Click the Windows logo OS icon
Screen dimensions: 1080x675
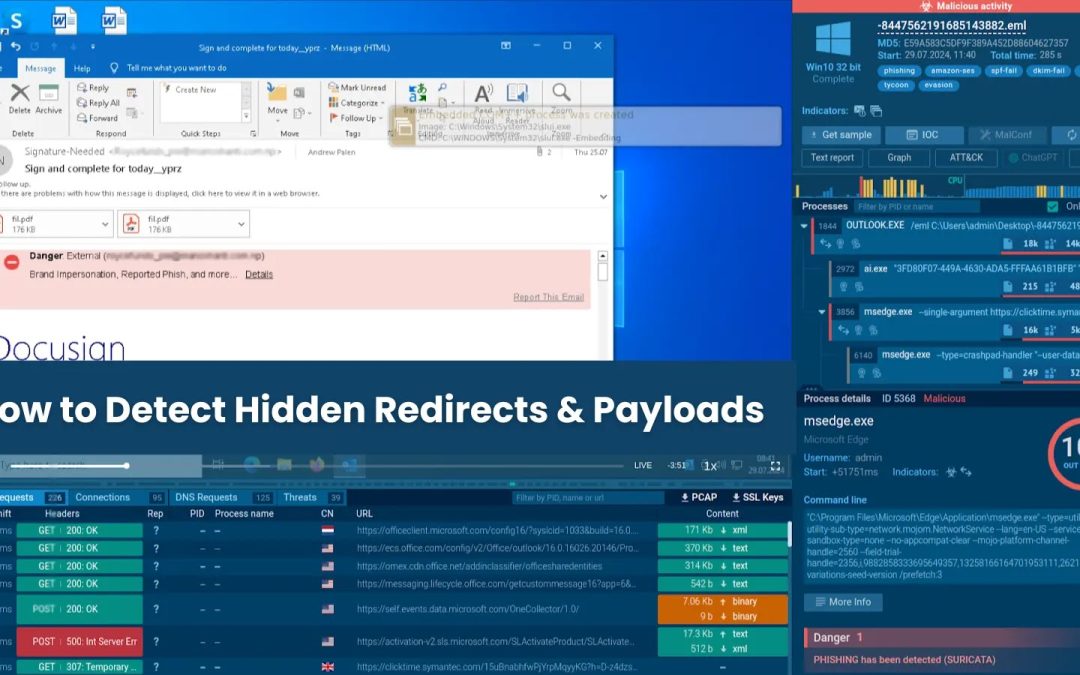[833, 39]
